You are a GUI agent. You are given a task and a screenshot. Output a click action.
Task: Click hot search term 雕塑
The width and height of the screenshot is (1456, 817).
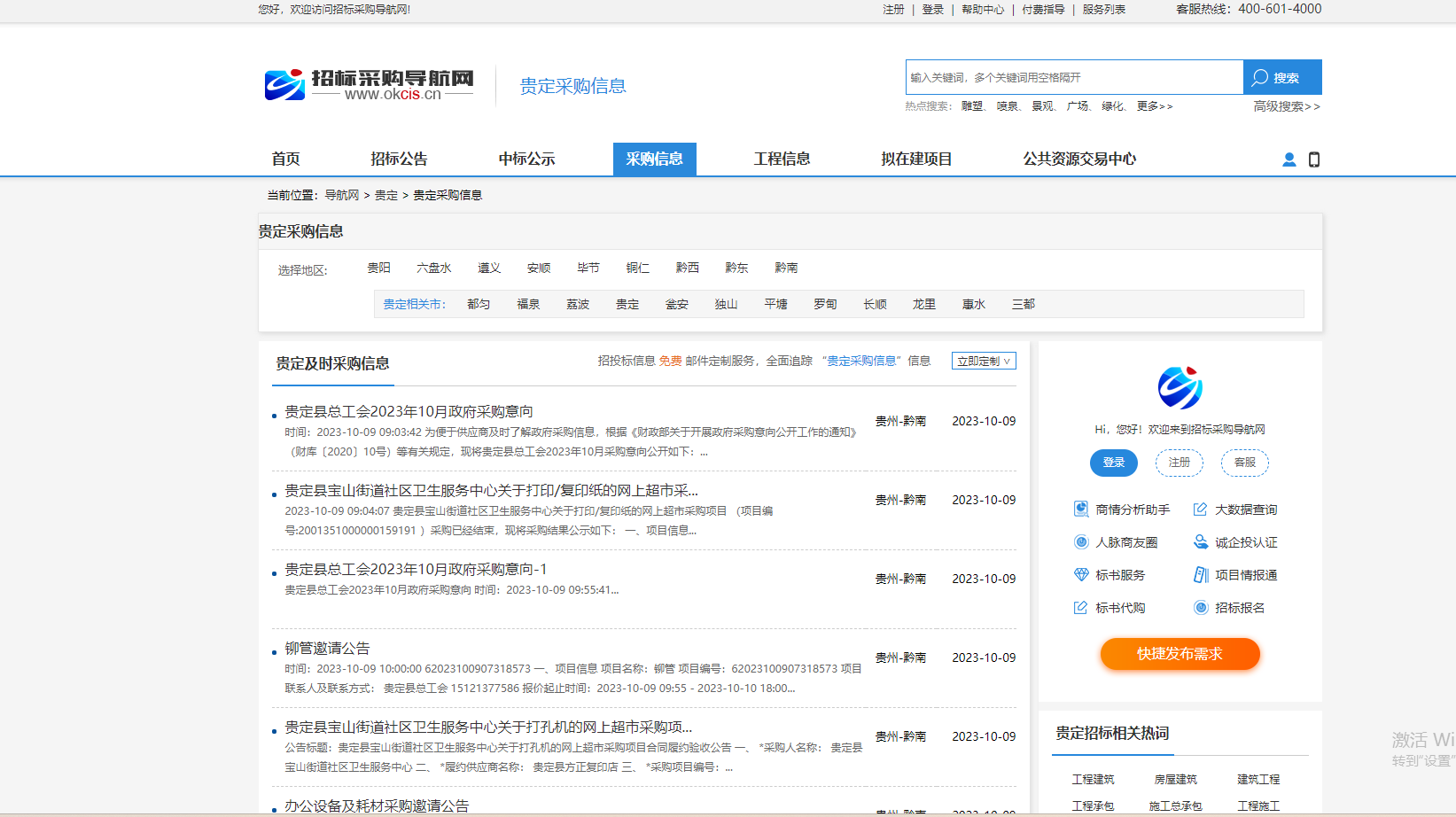tap(972, 106)
